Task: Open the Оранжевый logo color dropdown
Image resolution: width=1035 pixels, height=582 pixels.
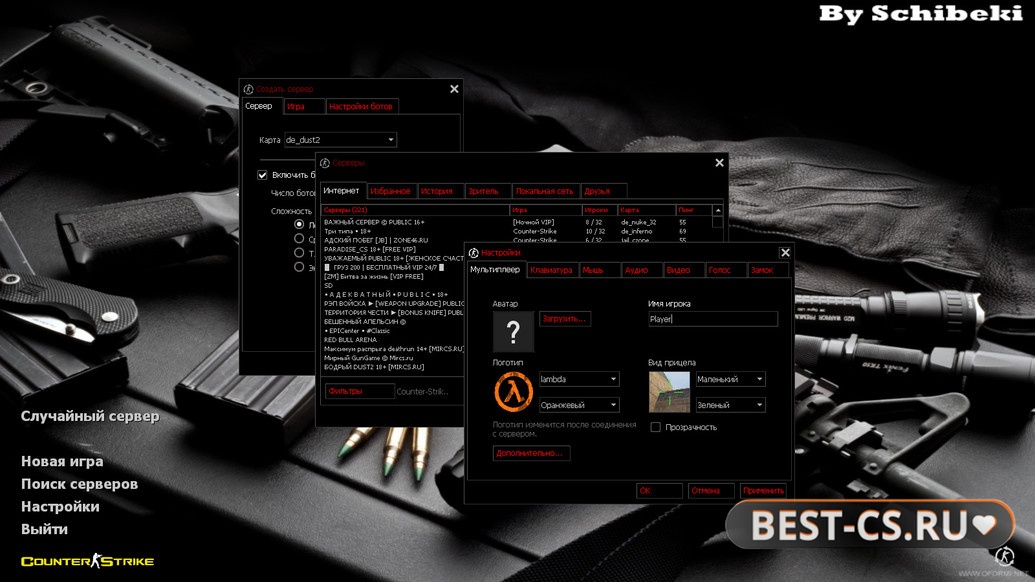Action: [x=579, y=404]
